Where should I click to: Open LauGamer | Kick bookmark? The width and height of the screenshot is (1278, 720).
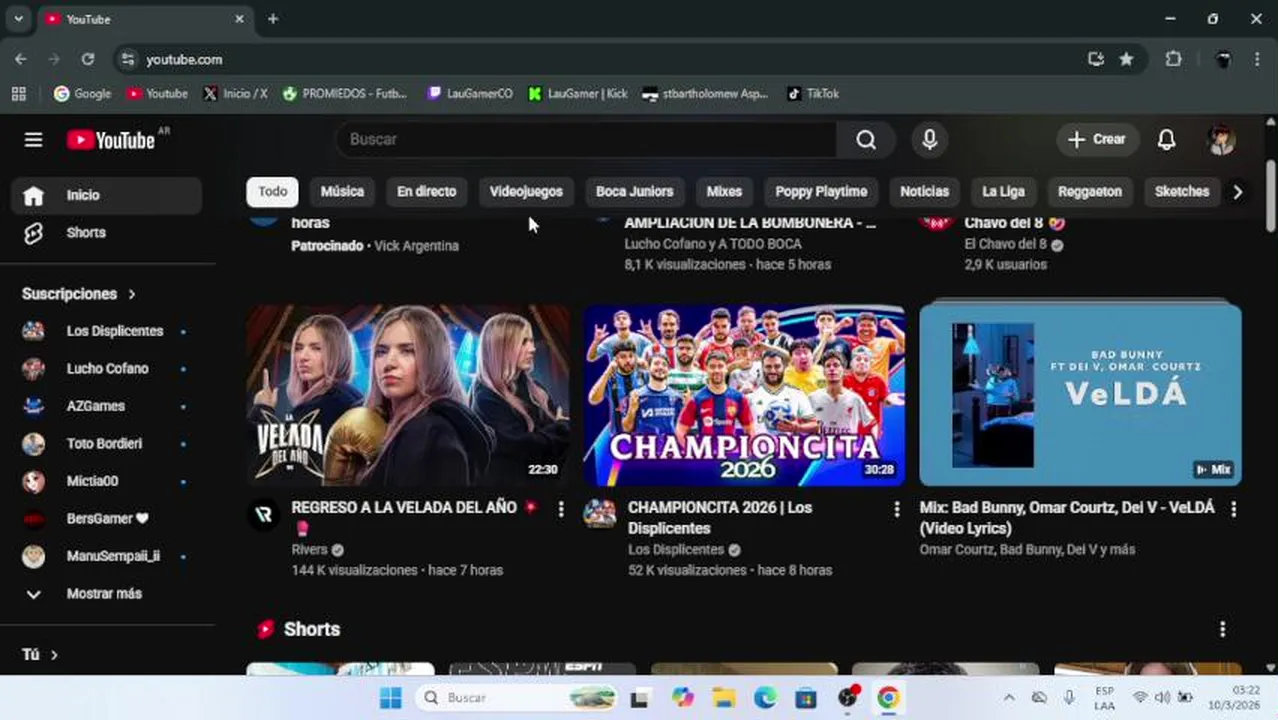click(578, 93)
